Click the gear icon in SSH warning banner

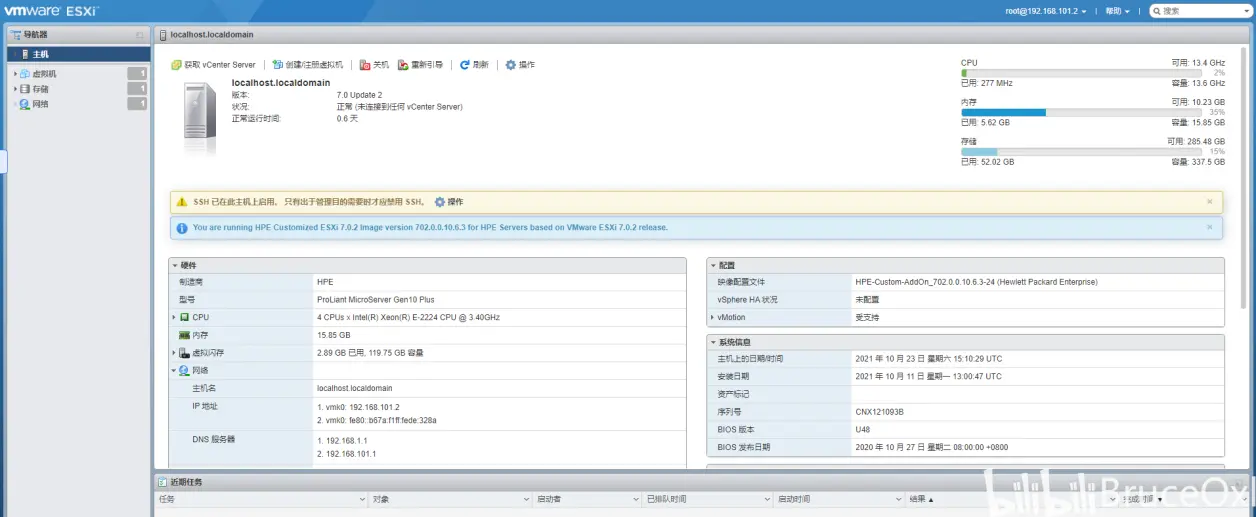440,202
